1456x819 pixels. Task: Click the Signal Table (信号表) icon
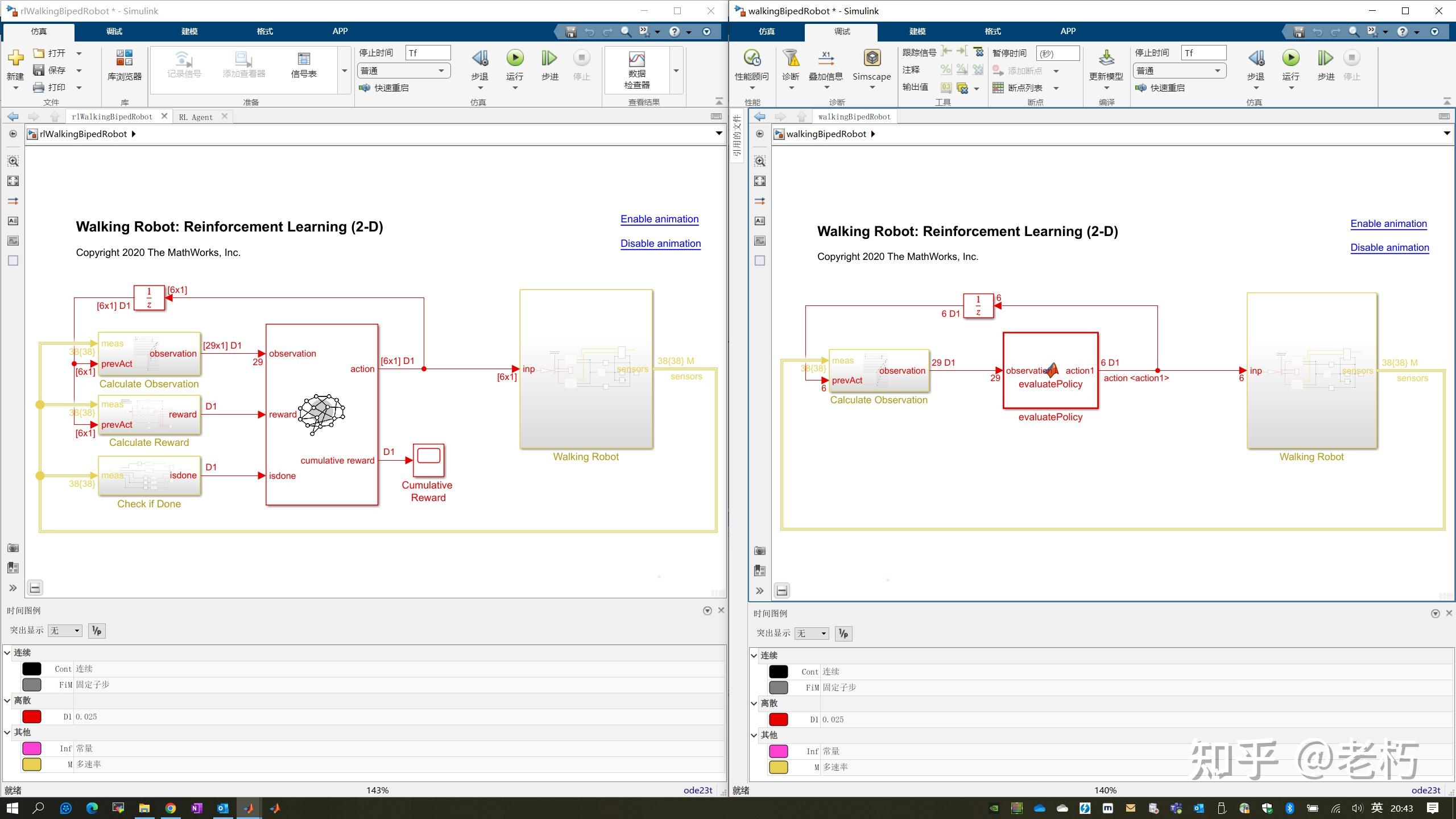point(304,60)
